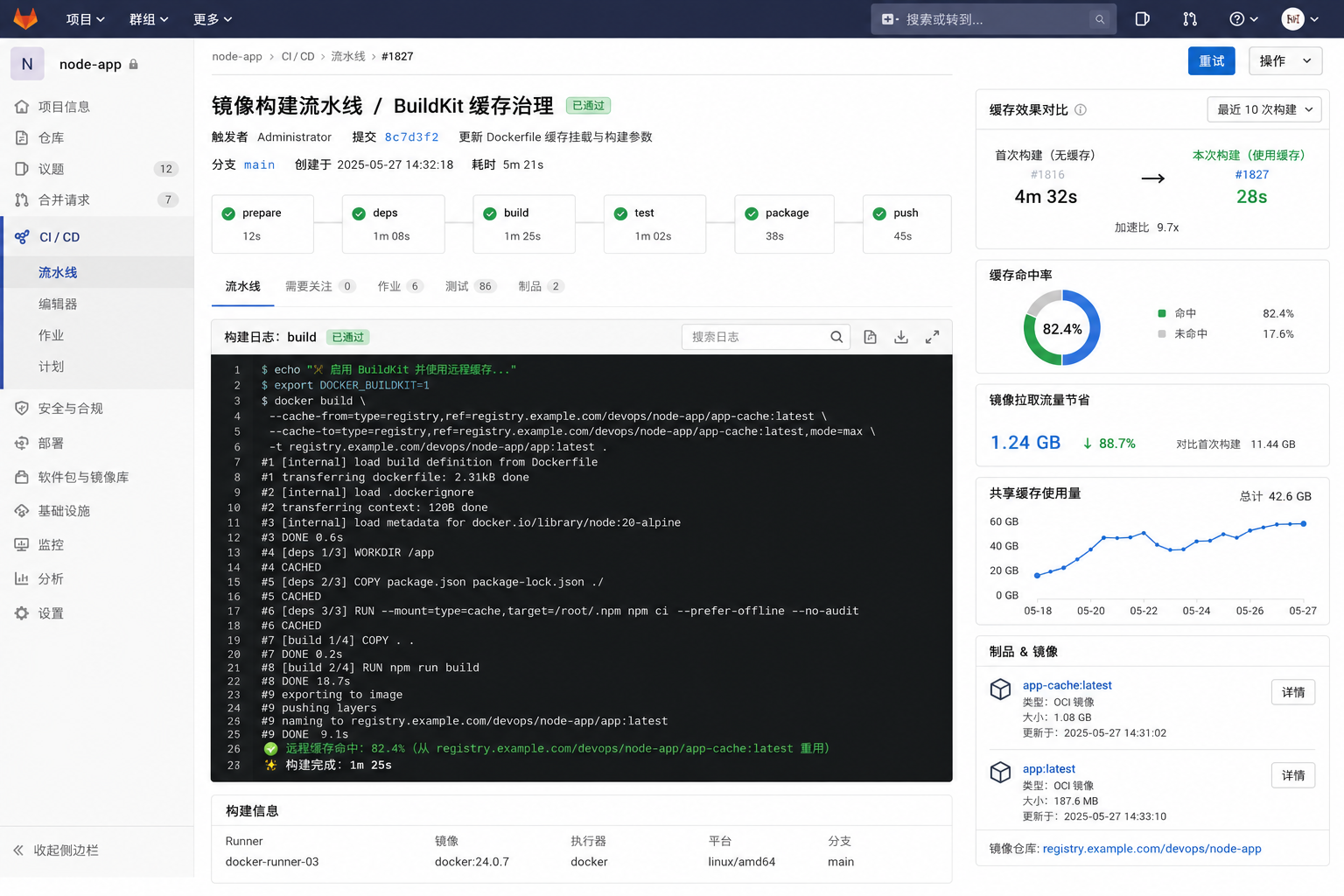Switch to 需要关注 tab
This screenshot has height=896, width=1344.
tap(319, 286)
